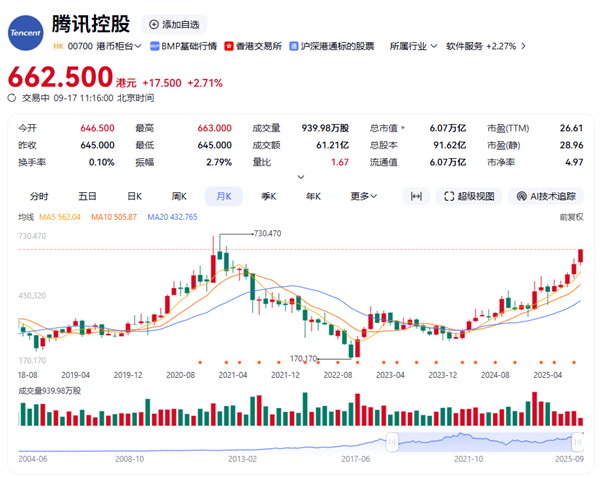The image size is (600, 478).
Task: Click the Tencent logo icon
Action: (24, 32)
